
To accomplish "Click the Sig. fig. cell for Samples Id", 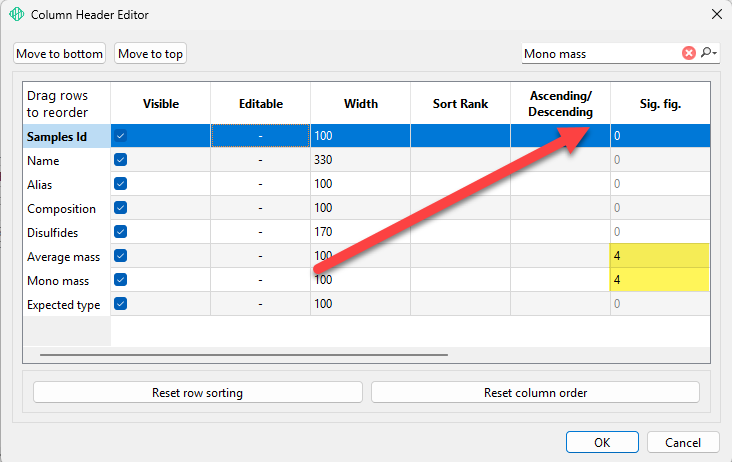I will pos(660,136).
